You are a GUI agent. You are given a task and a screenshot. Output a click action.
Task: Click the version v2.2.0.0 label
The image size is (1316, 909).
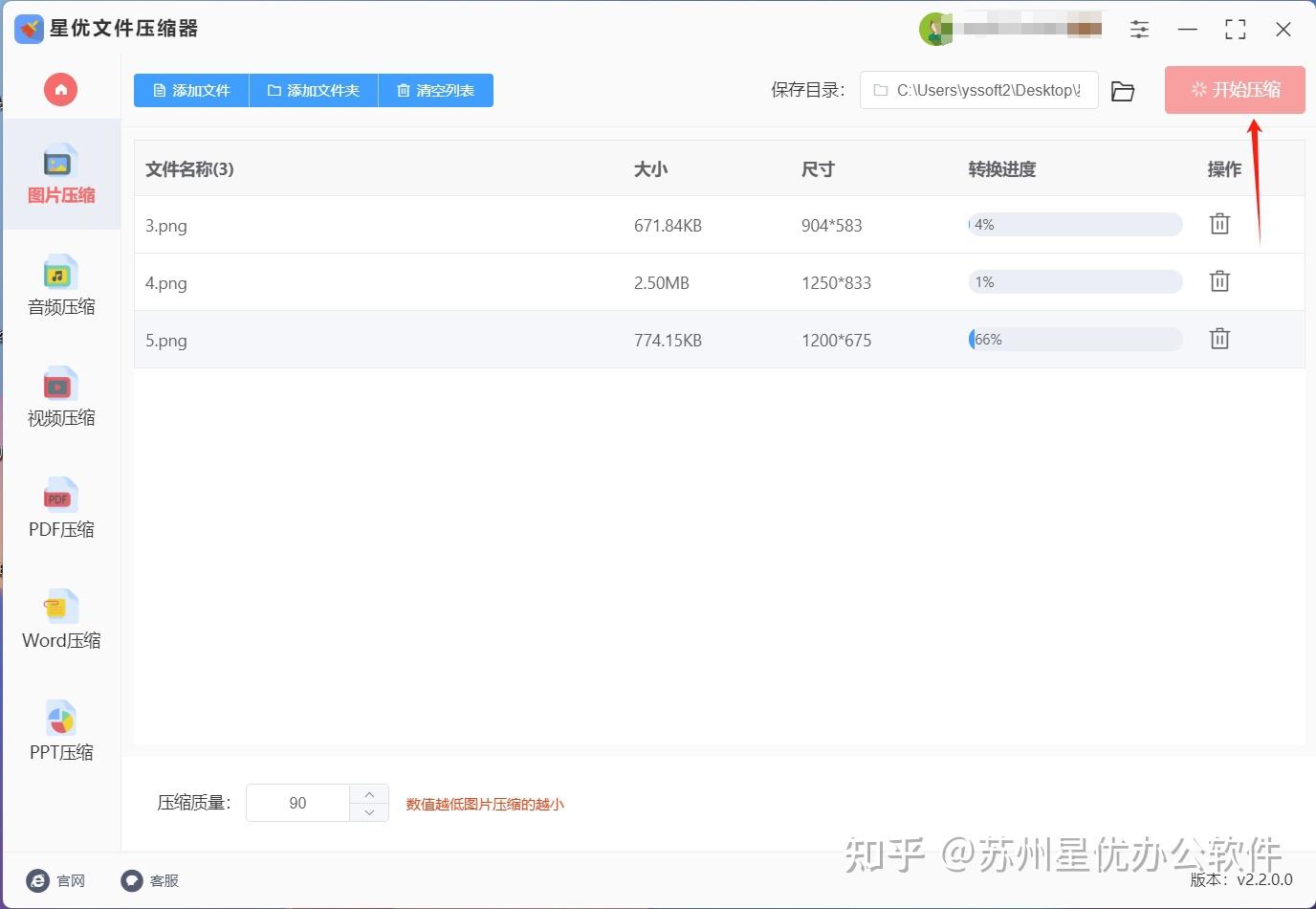click(1241, 879)
